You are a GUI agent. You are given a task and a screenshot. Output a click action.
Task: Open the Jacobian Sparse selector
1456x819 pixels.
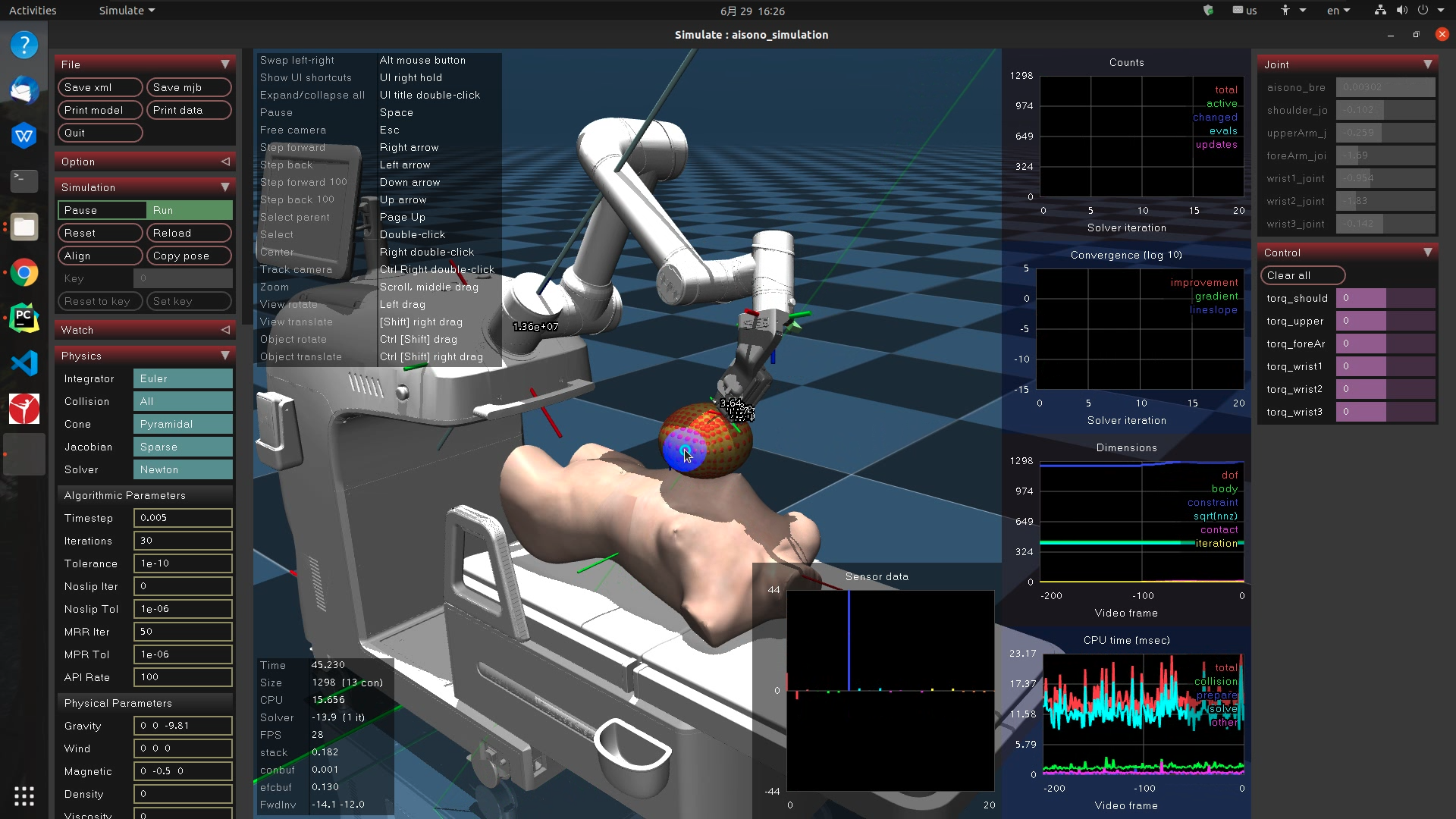click(x=183, y=447)
